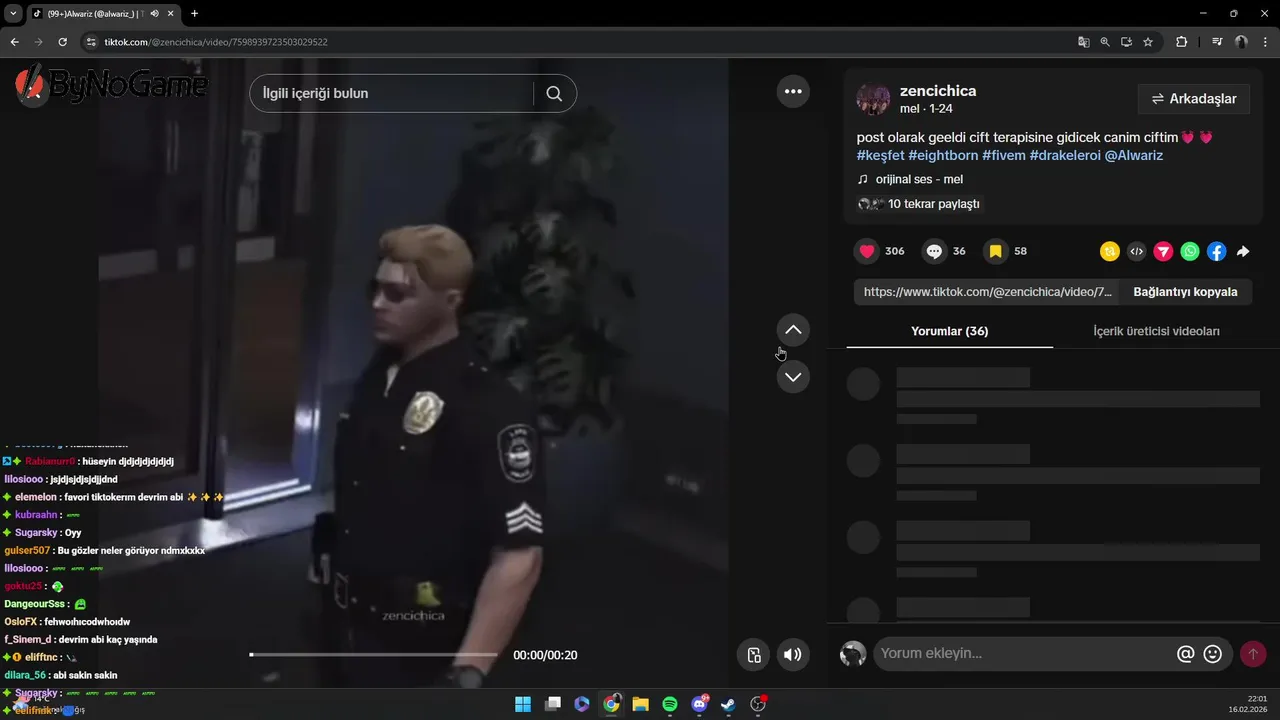View site information icon in address bar
The image size is (1280, 720).
pyautogui.click(x=91, y=42)
